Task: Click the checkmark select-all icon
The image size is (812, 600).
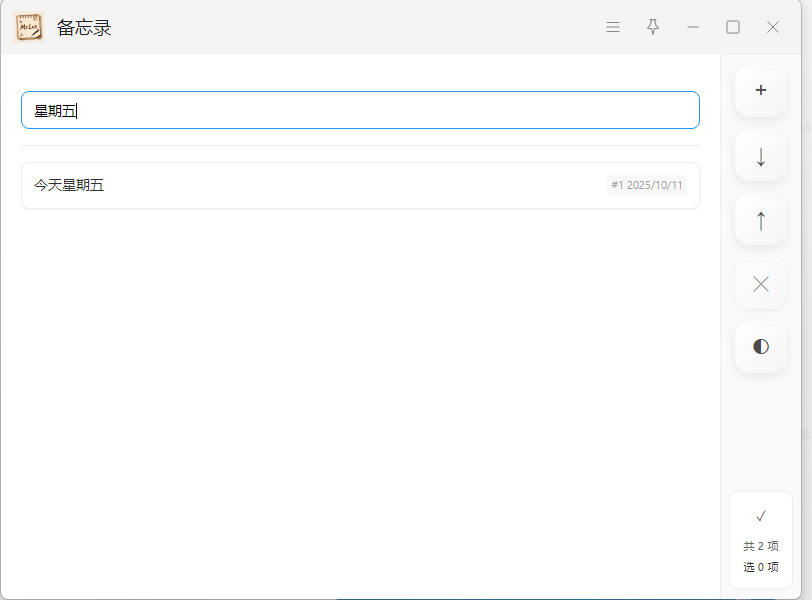Action: point(760,516)
